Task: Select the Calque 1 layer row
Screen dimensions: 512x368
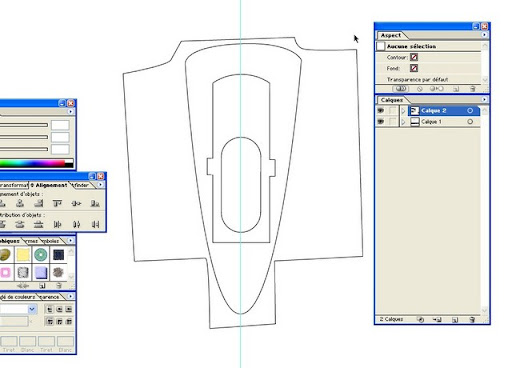Action: coord(444,122)
